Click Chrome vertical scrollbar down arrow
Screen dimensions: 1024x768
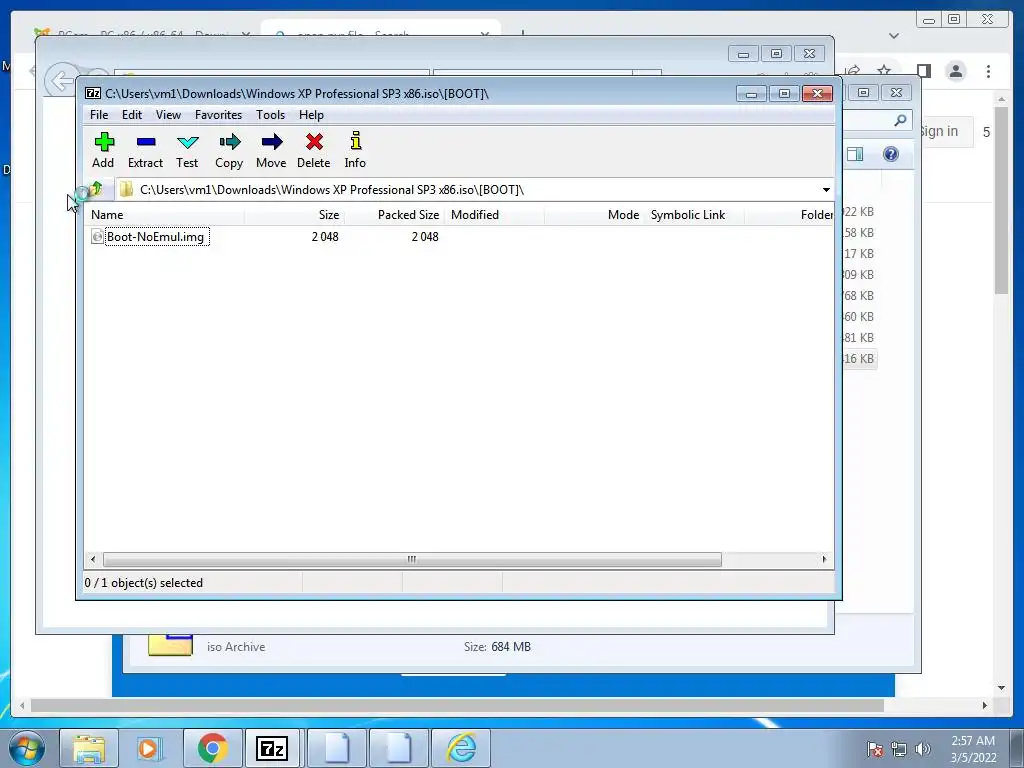(x=1002, y=688)
